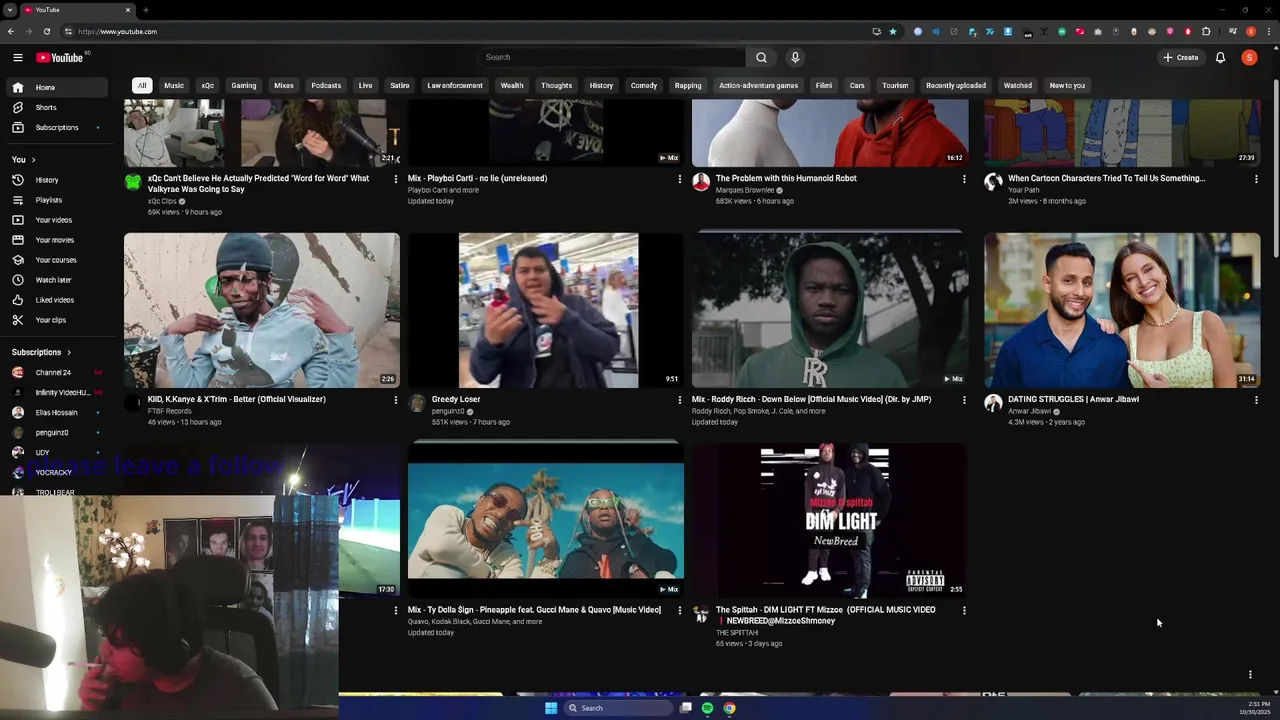This screenshot has width=1280, height=720.
Task: Click the Marques Brownlee channel name
Action: [x=745, y=190]
